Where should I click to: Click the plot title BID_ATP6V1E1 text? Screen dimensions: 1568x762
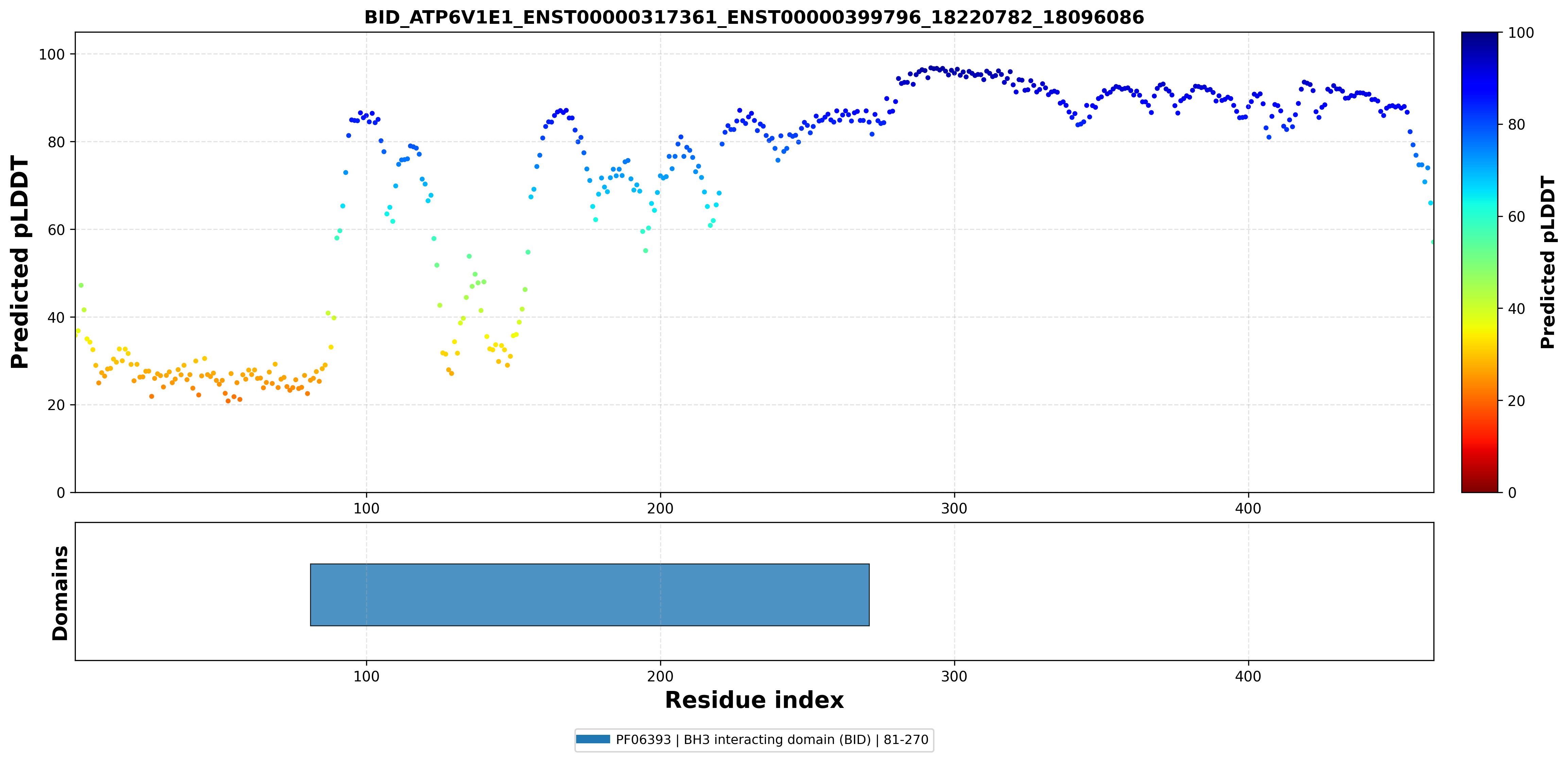point(754,17)
